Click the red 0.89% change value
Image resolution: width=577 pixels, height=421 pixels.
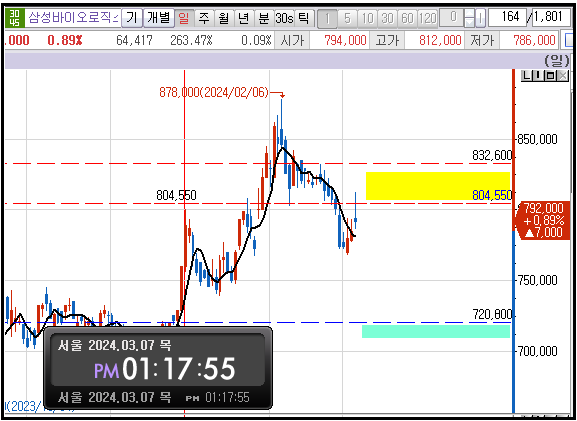(x=65, y=40)
